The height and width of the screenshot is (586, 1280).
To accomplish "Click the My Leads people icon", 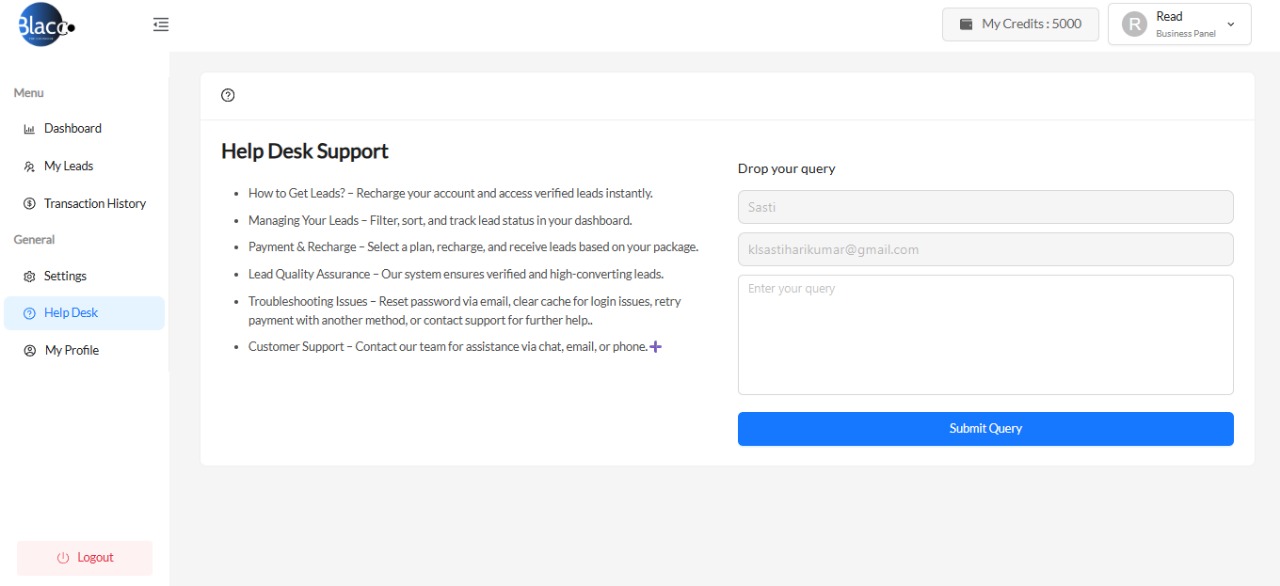I will 29,167.
